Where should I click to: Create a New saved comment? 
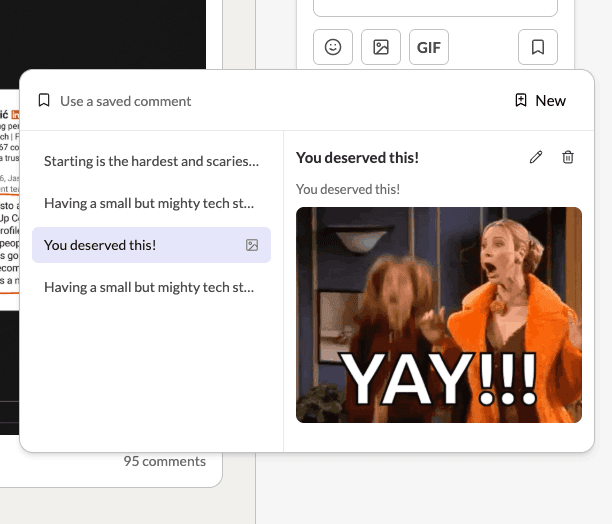[541, 101]
